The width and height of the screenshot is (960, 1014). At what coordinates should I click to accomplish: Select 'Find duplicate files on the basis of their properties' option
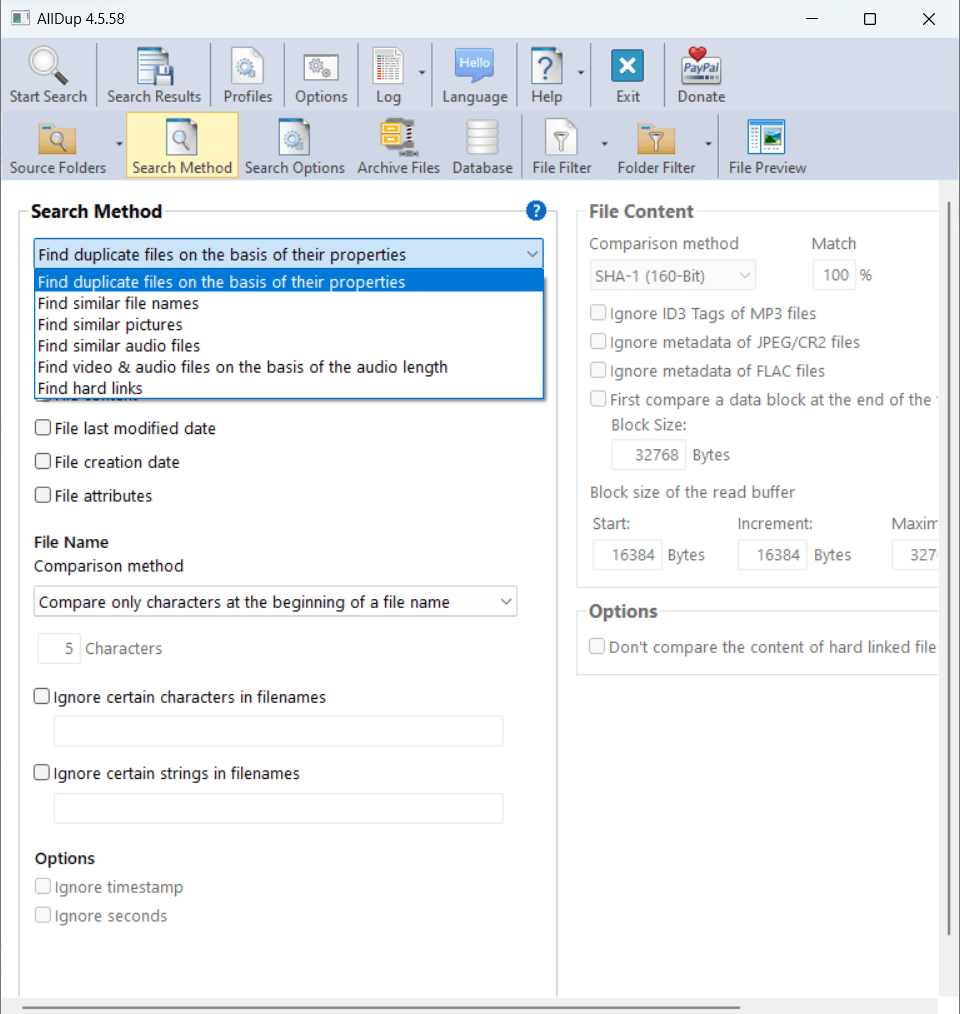[289, 282]
